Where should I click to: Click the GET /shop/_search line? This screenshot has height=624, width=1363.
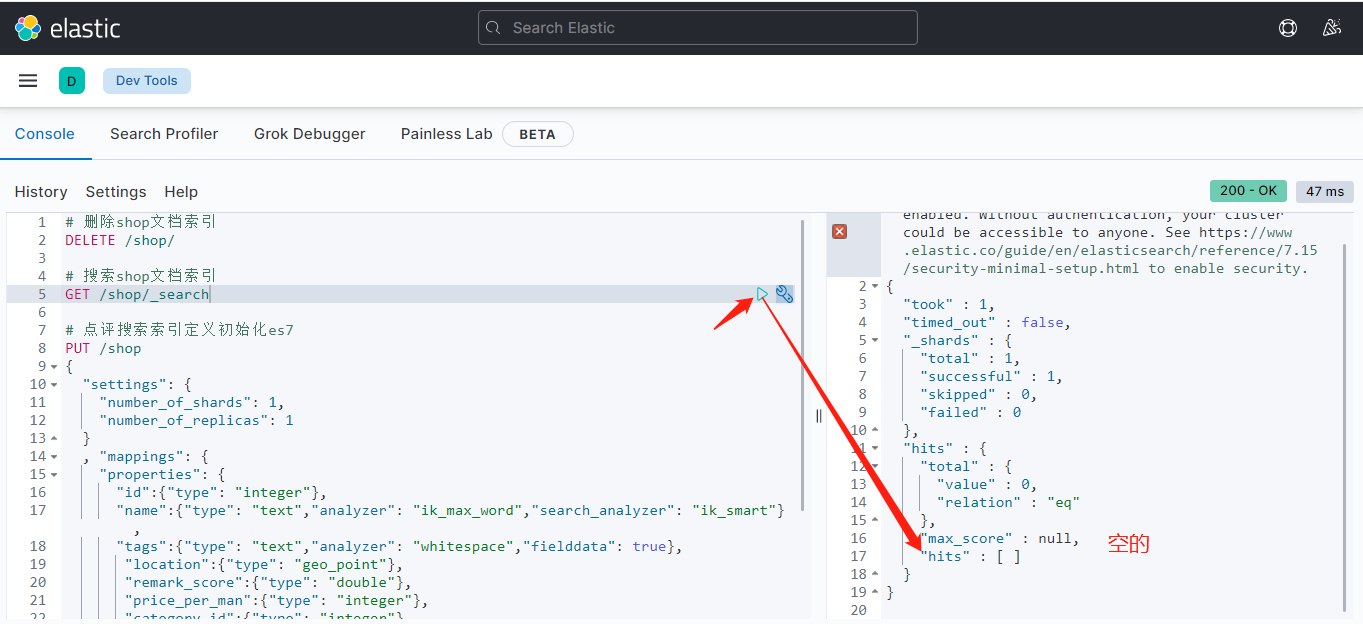coord(137,294)
